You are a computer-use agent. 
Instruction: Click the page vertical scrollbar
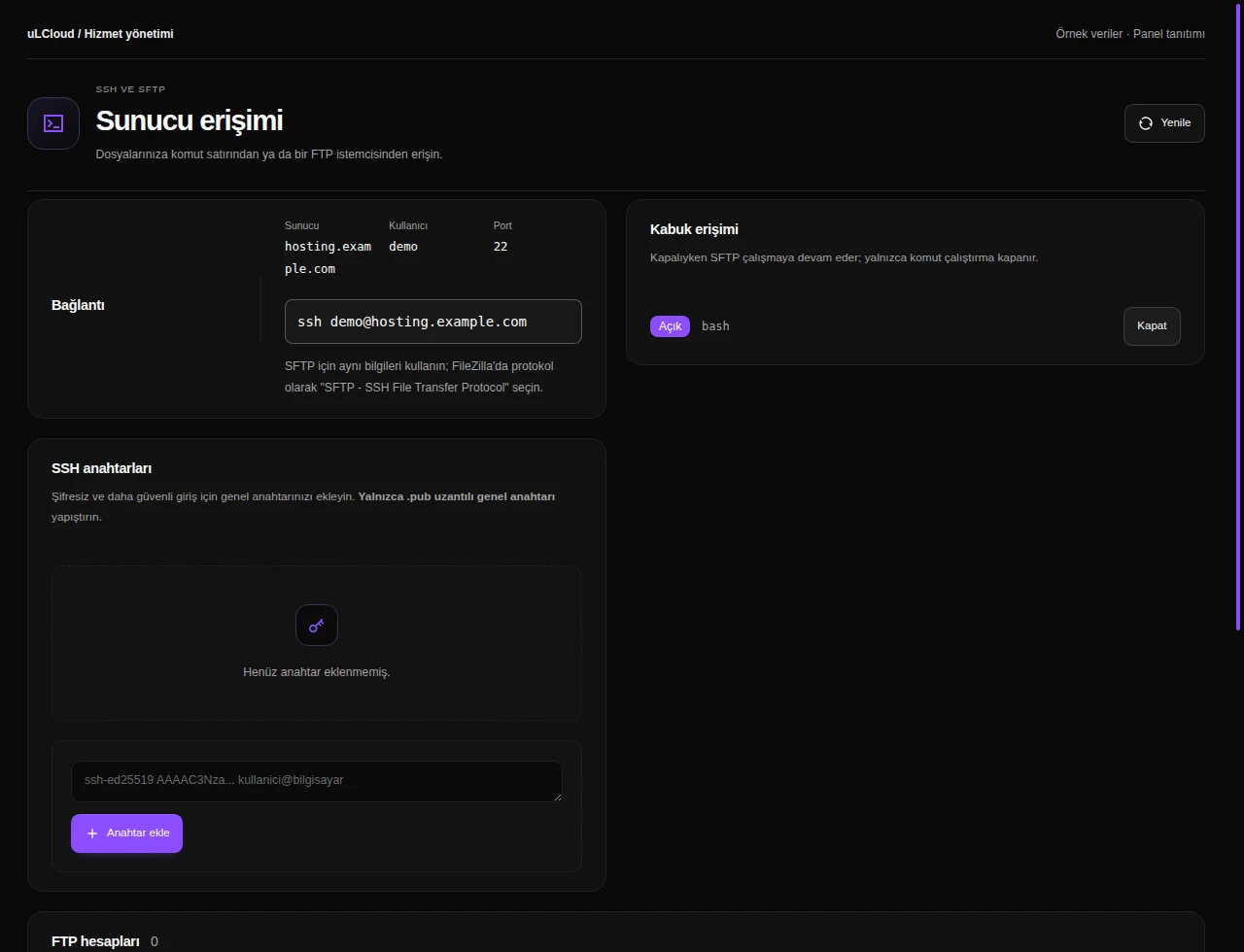1238,315
